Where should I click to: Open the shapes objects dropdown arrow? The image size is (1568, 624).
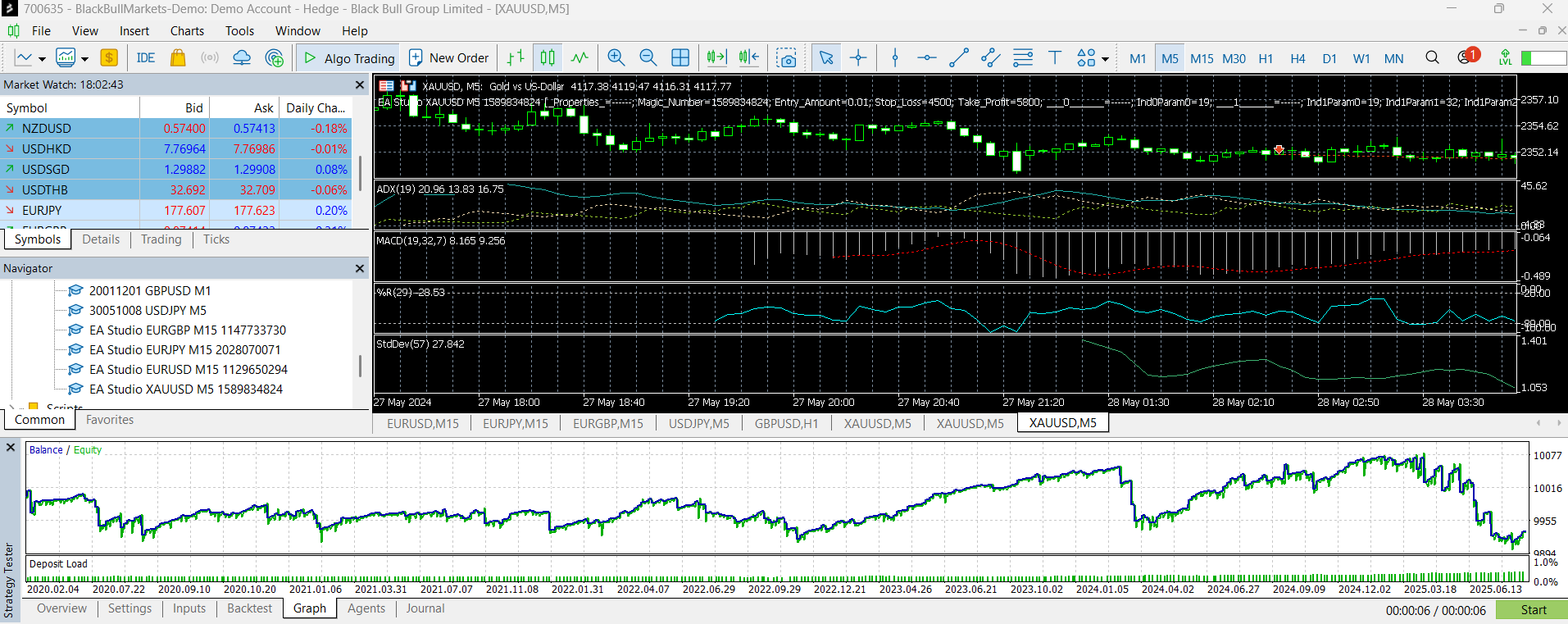[x=1105, y=59]
